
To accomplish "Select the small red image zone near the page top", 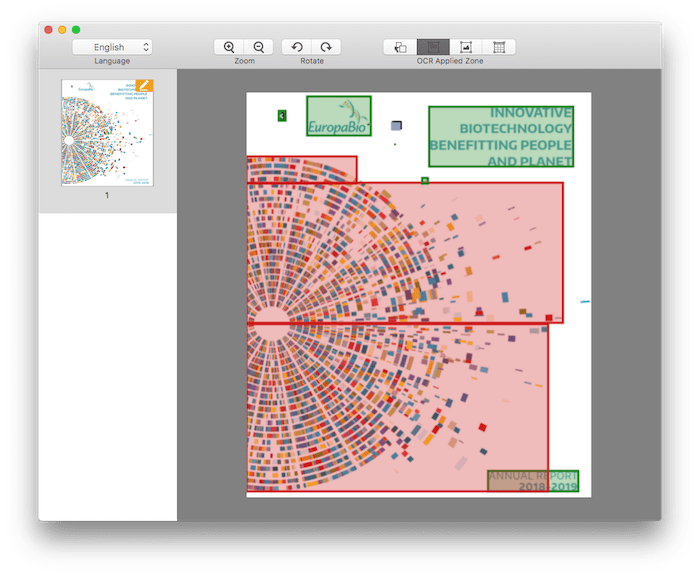I will pyautogui.click(x=302, y=169).
